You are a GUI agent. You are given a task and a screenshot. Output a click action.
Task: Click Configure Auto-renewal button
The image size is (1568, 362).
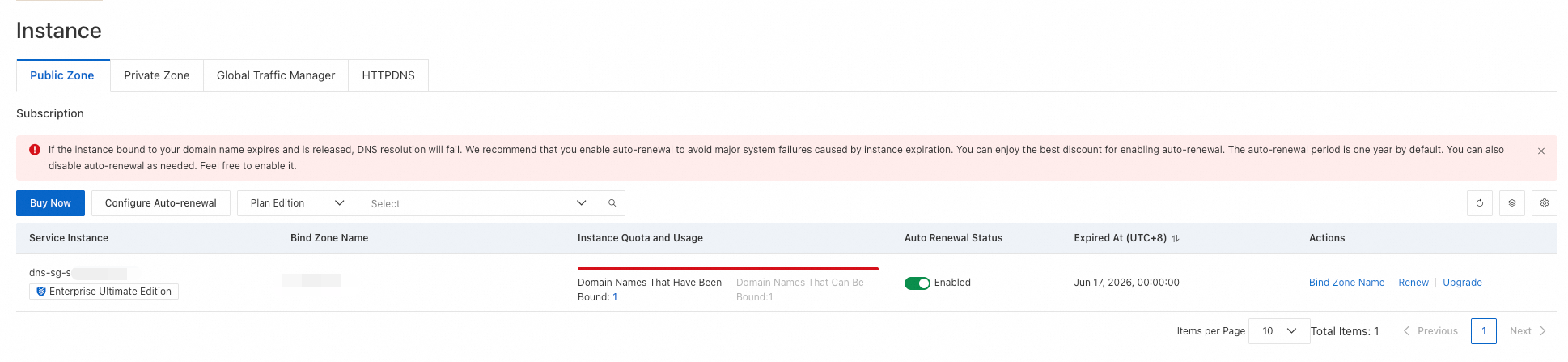tap(161, 203)
